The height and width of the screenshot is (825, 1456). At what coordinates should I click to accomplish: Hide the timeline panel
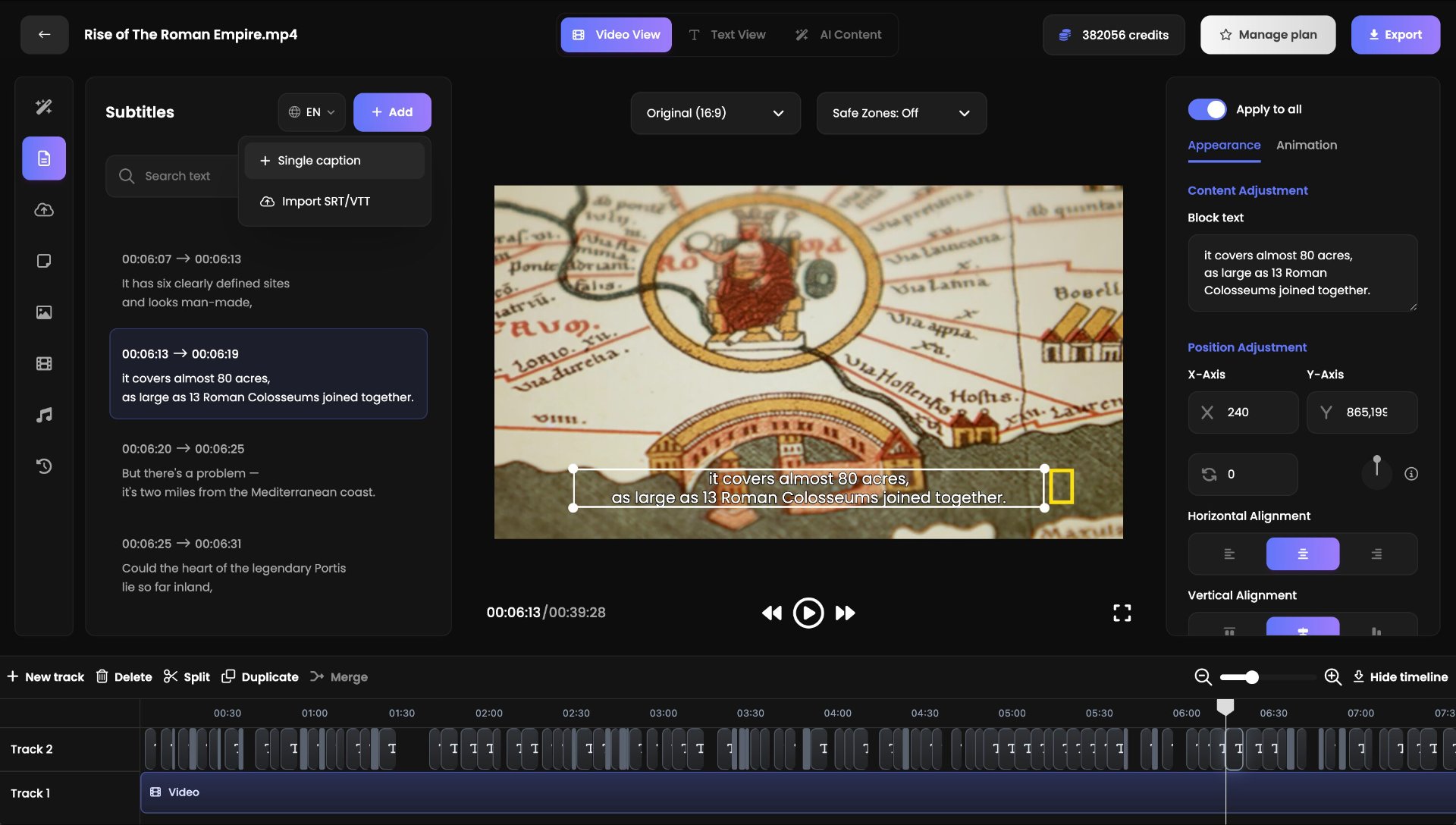[1400, 677]
